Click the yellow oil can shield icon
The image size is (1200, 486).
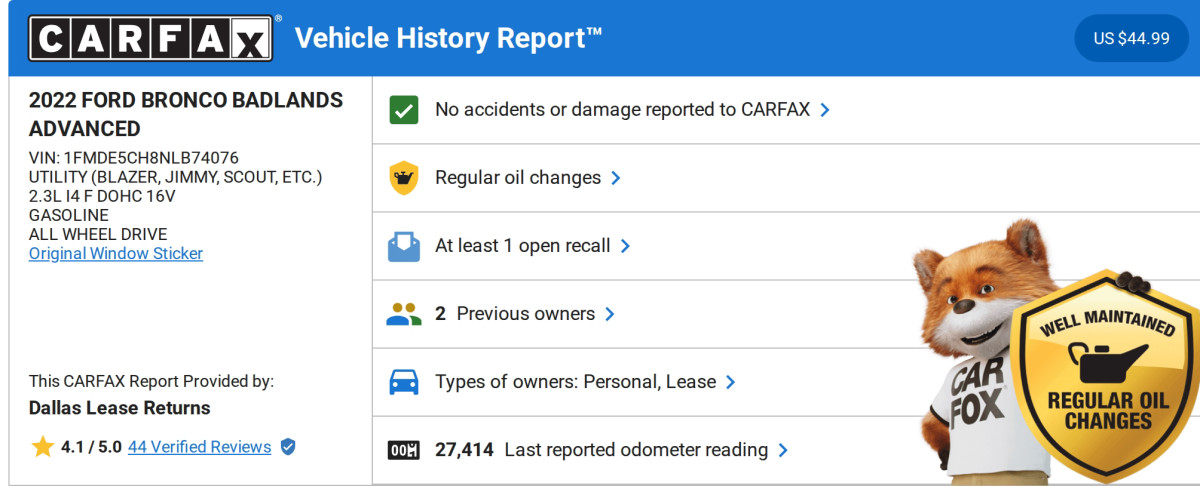point(403,178)
